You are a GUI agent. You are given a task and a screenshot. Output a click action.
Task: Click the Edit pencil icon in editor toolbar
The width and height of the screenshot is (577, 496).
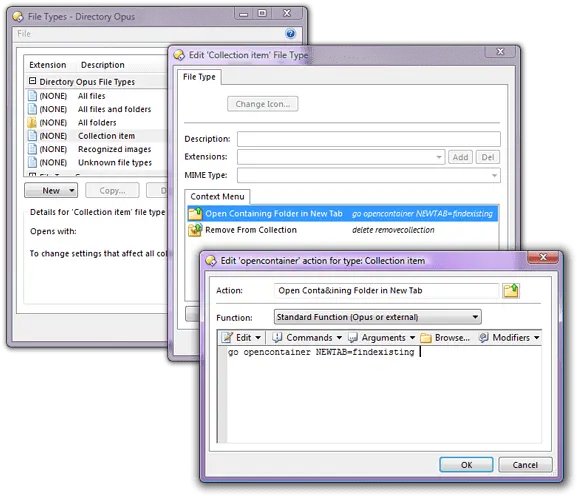pyautogui.click(x=227, y=337)
